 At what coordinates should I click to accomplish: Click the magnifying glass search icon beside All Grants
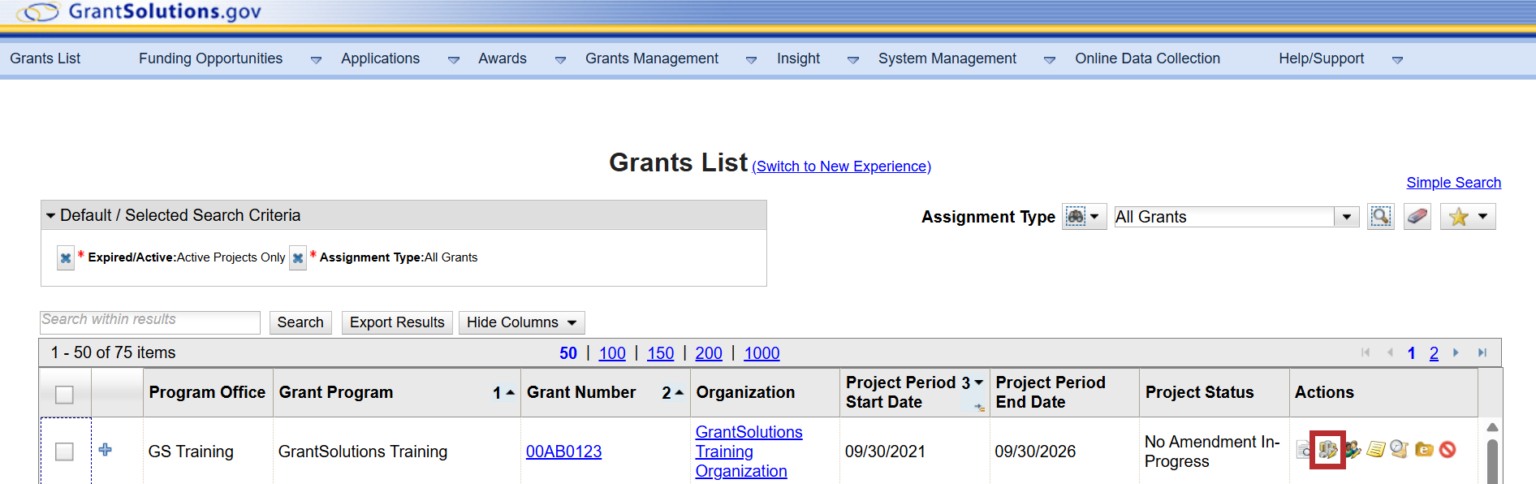coord(1380,217)
